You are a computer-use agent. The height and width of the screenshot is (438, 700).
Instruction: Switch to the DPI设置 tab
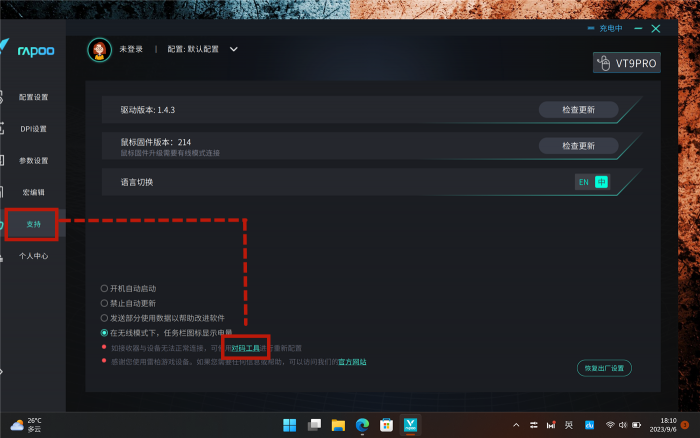point(34,129)
